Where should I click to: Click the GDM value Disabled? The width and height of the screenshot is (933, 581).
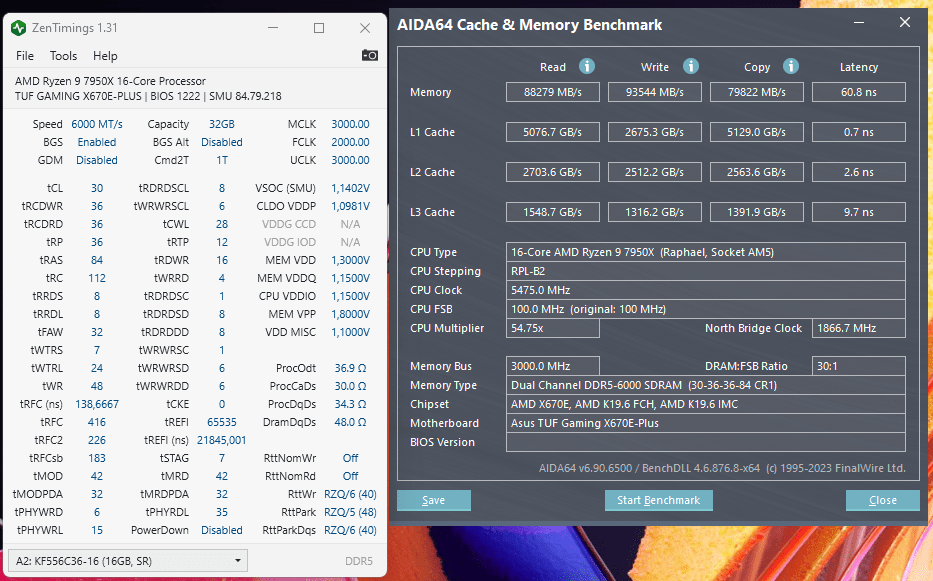(96, 160)
